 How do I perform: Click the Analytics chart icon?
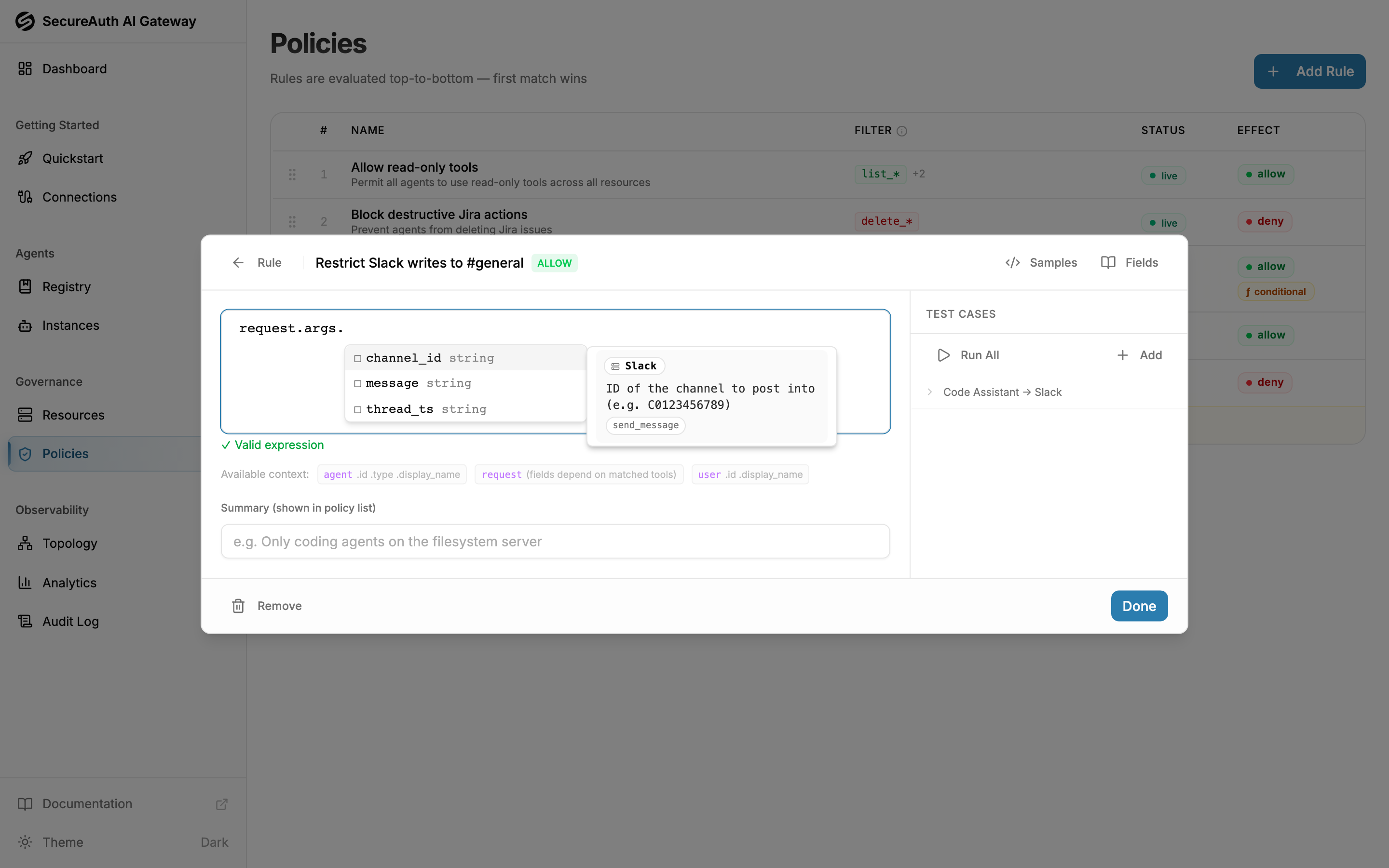(x=25, y=583)
